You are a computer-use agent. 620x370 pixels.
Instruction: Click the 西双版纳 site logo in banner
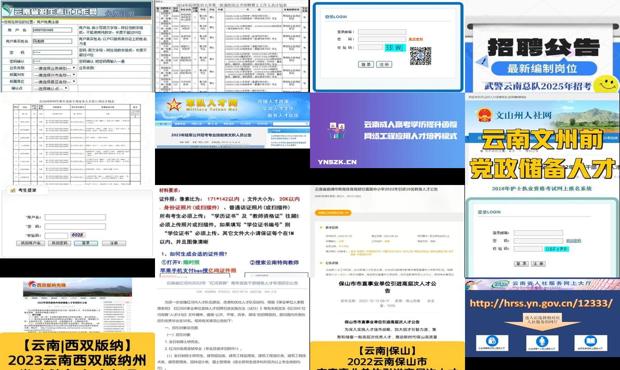pyautogui.click(x=32, y=285)
